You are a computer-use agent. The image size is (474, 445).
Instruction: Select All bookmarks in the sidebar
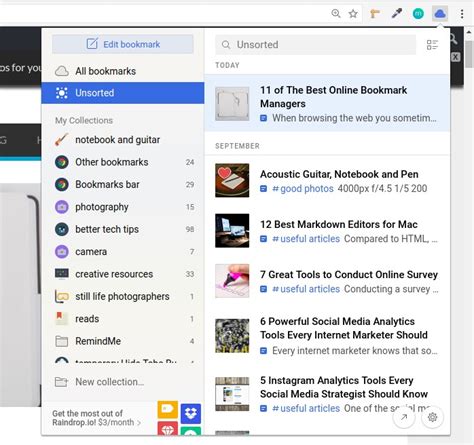(x=123, y=71)
